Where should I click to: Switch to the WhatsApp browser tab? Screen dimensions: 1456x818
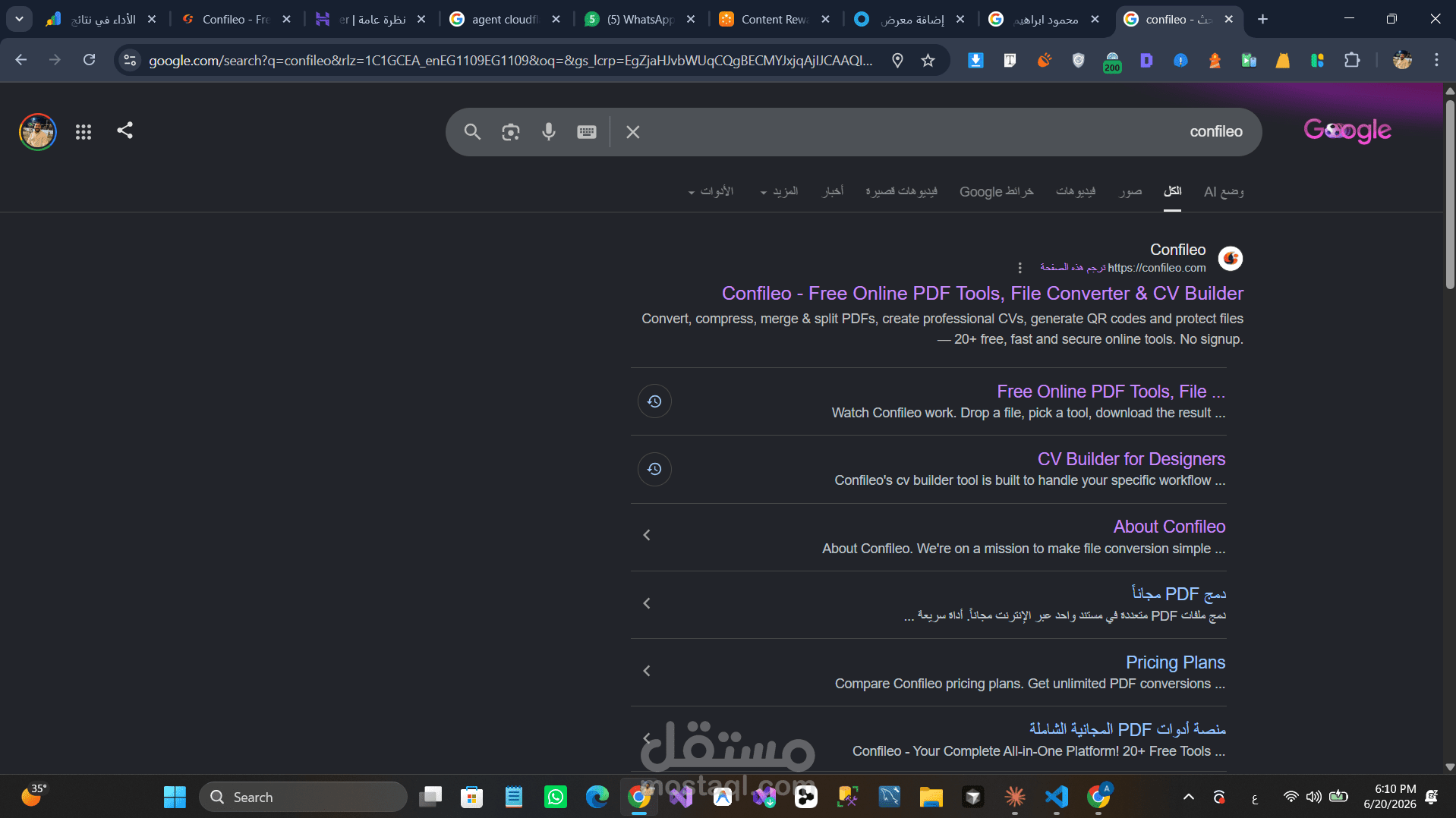(639, 19)
